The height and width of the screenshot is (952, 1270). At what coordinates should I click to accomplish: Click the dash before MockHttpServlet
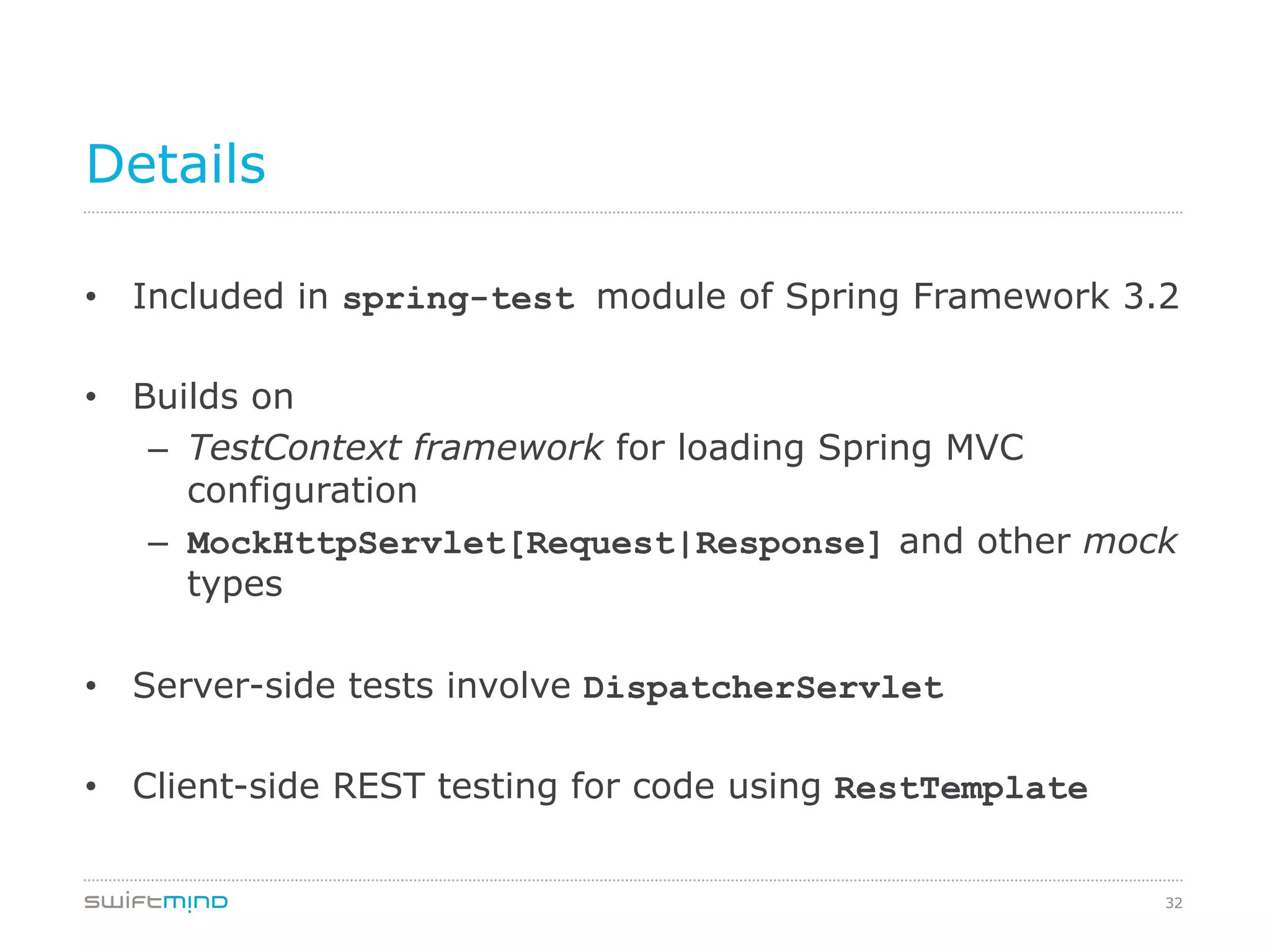(x=158, y=544)
